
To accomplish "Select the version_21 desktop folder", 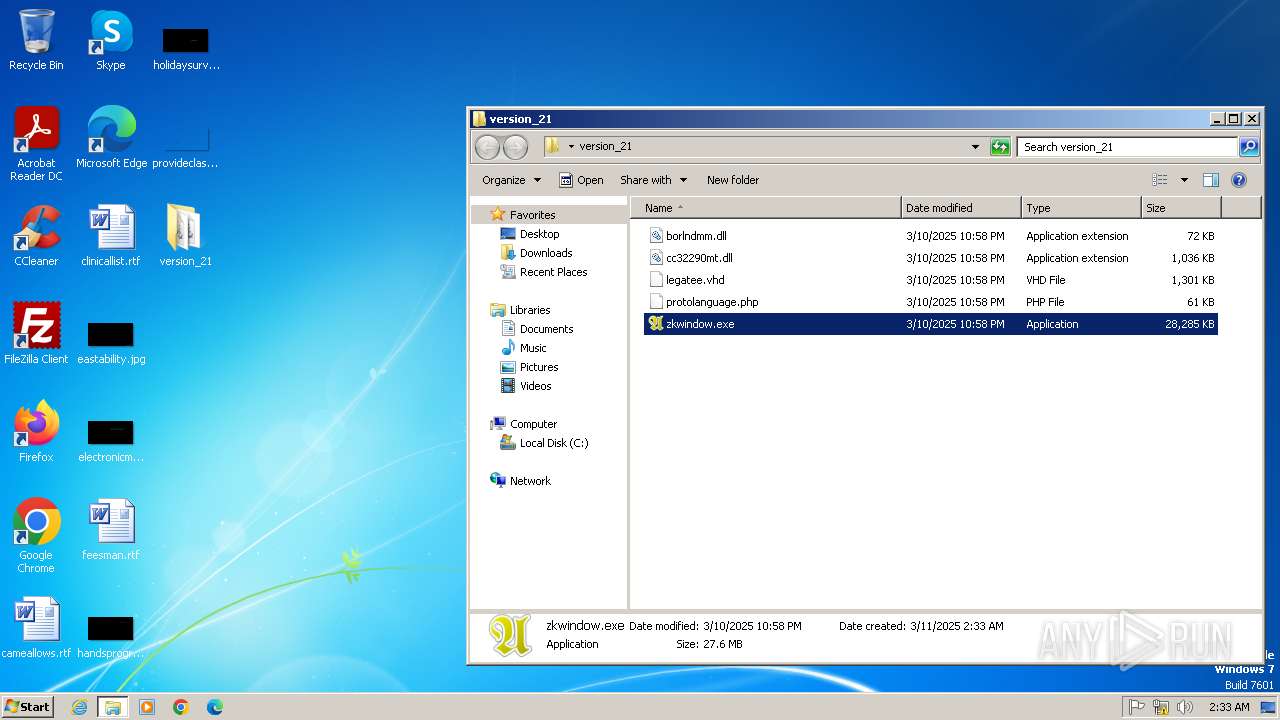I will (185, 236).
